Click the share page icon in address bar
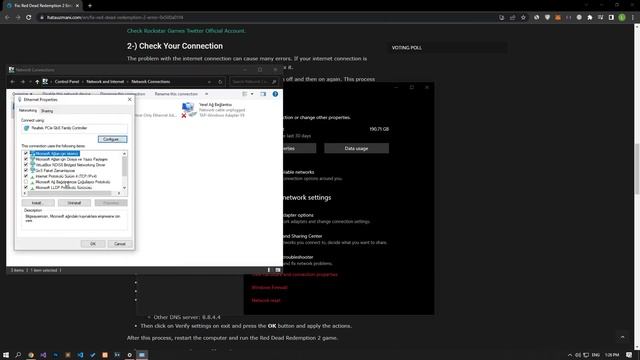 pyautogui.click(x=513, y=18)
